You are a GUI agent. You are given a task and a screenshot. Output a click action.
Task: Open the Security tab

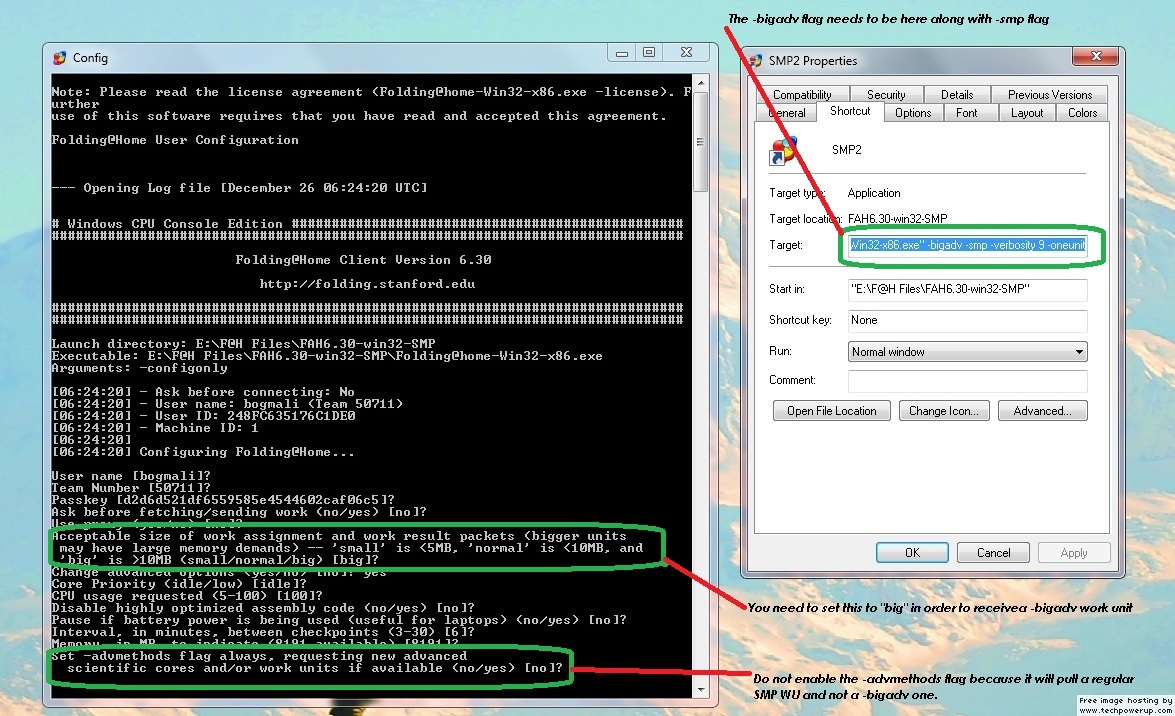coord(887,93)
